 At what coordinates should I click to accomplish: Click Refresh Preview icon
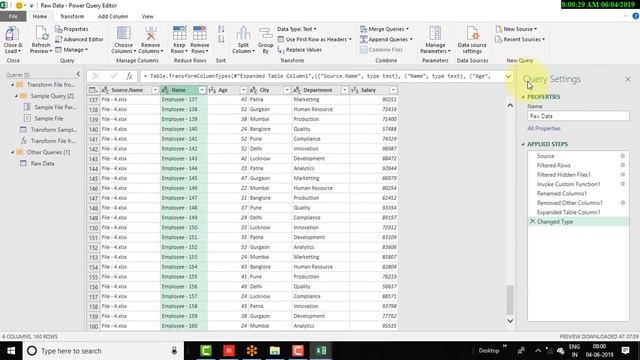(41, 34)
